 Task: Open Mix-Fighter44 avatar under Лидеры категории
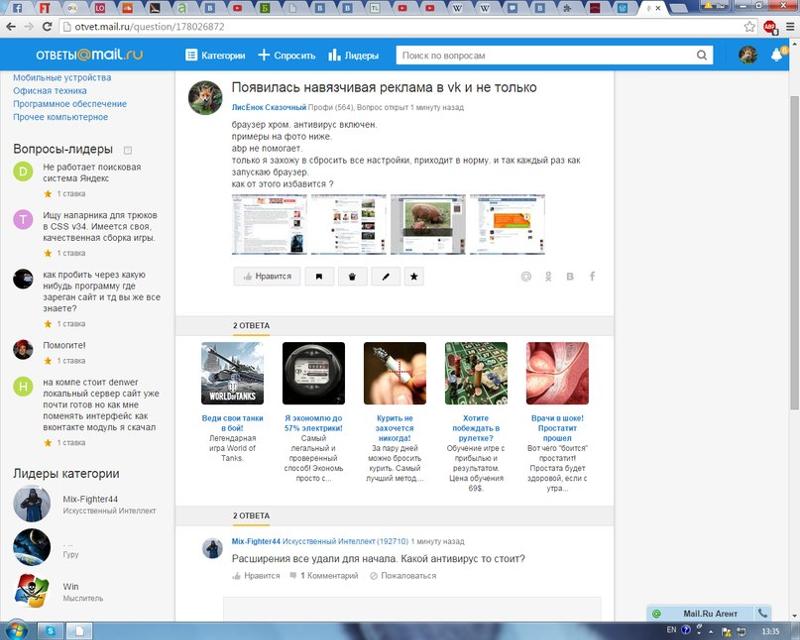(x=32, y=504)
